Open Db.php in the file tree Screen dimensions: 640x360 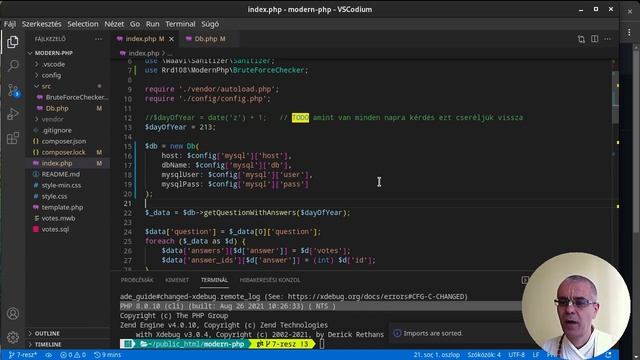(x=57, y=108)
